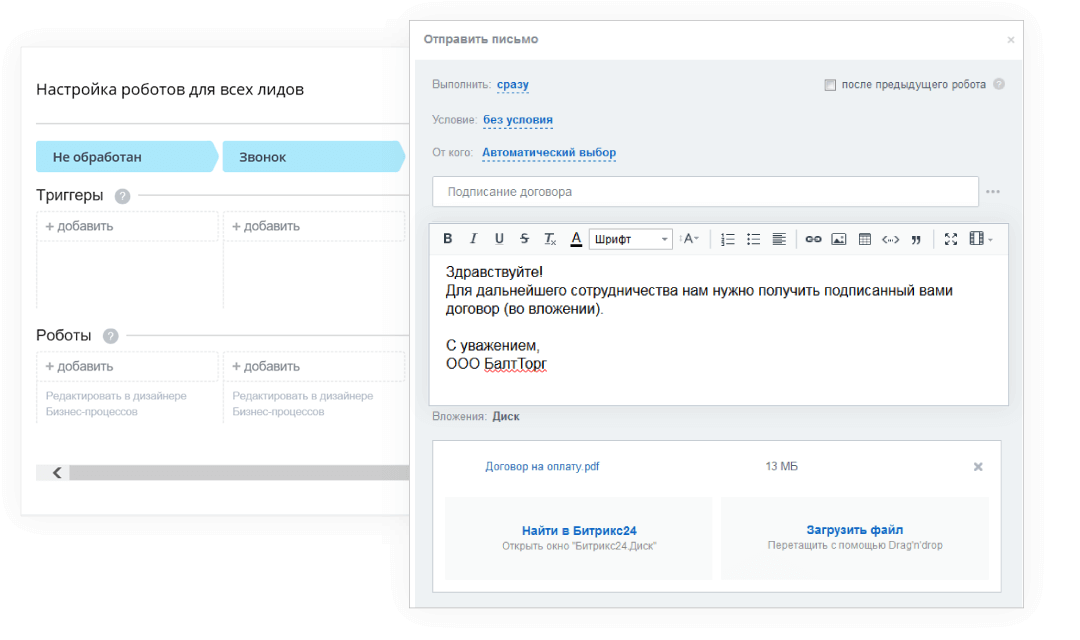Underline the selected text
This screenshot has height=640, width=1080.
coord(499,238)
